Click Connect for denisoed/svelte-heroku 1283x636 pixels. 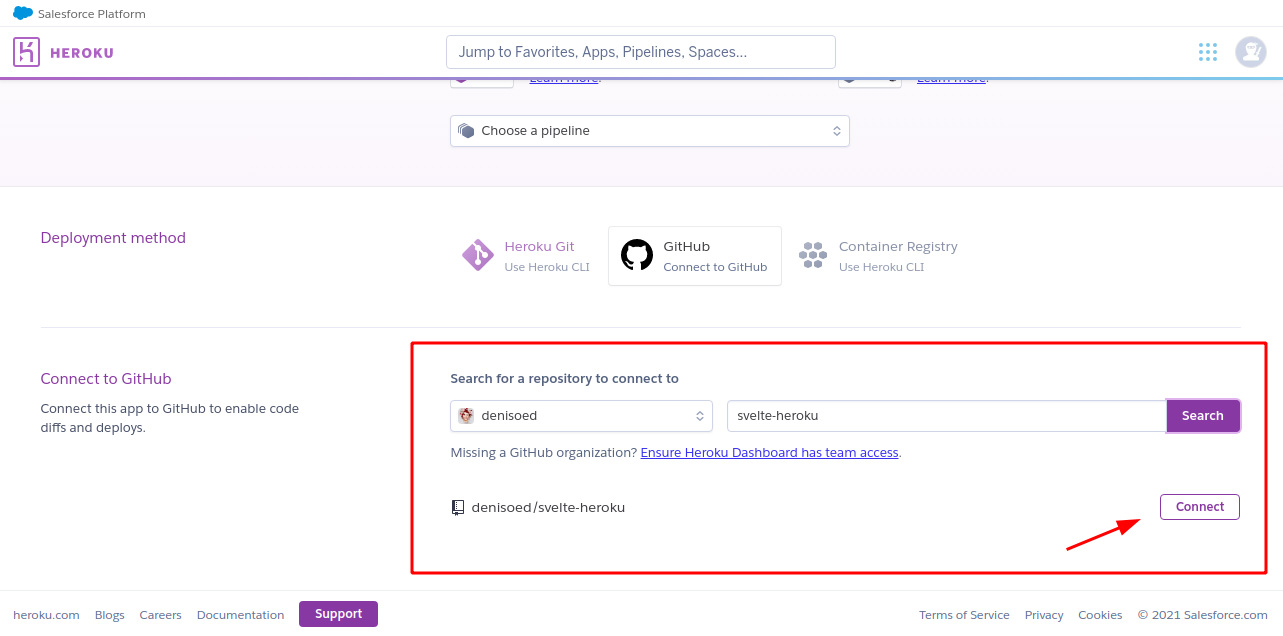tap(1199, 507)
